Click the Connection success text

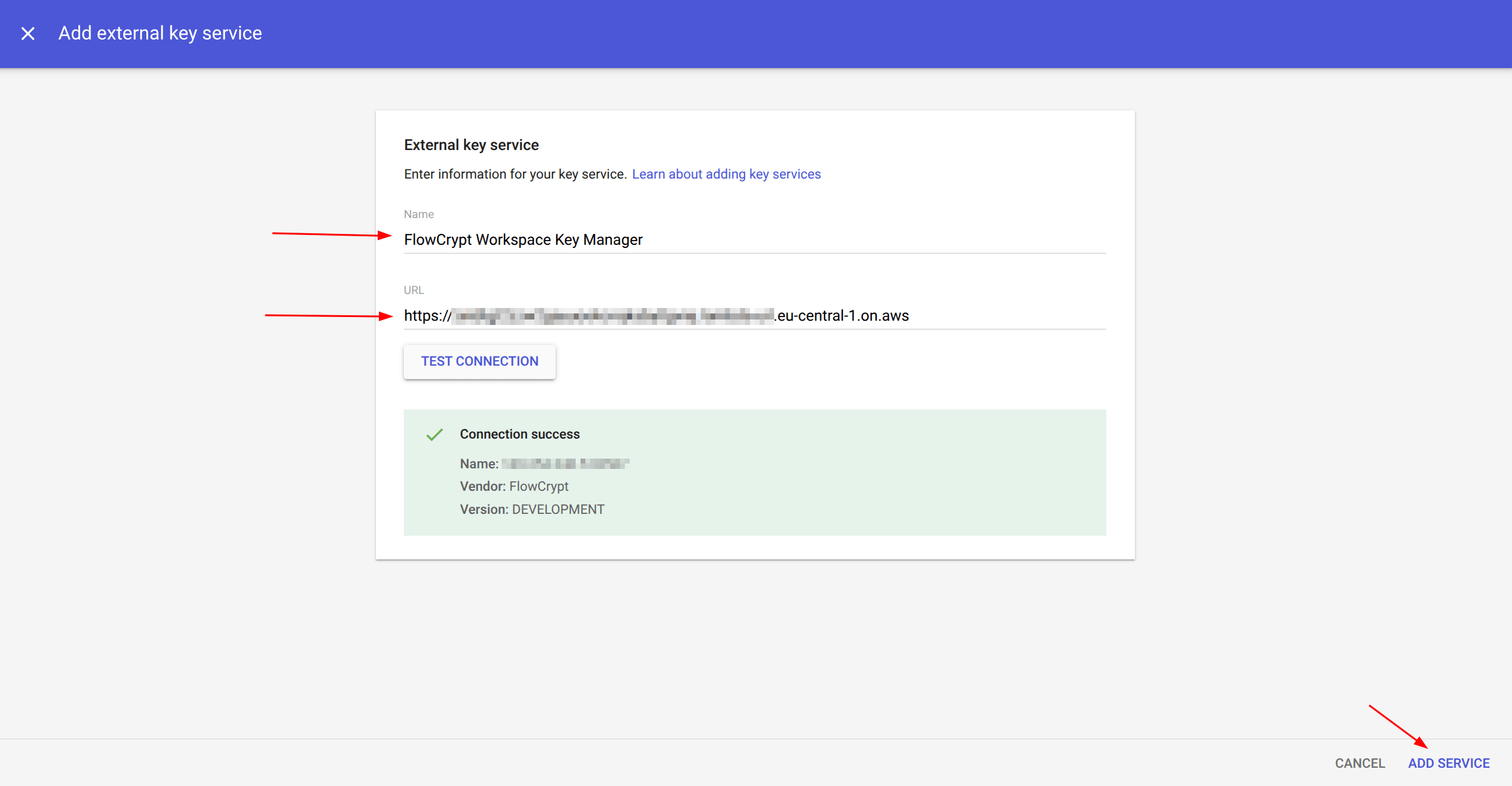tap(520, 434)
